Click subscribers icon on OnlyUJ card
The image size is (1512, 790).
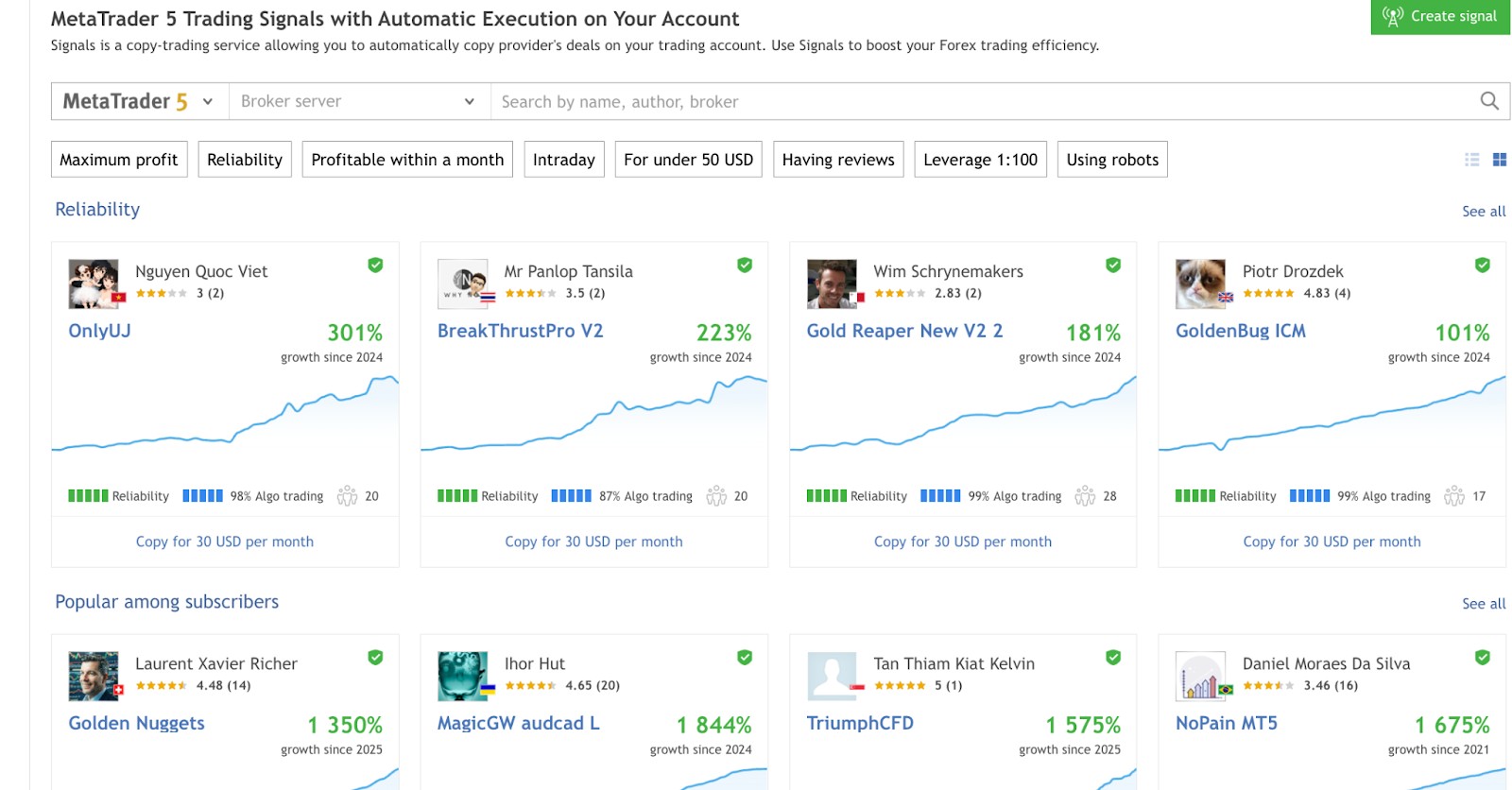[347, 496]
